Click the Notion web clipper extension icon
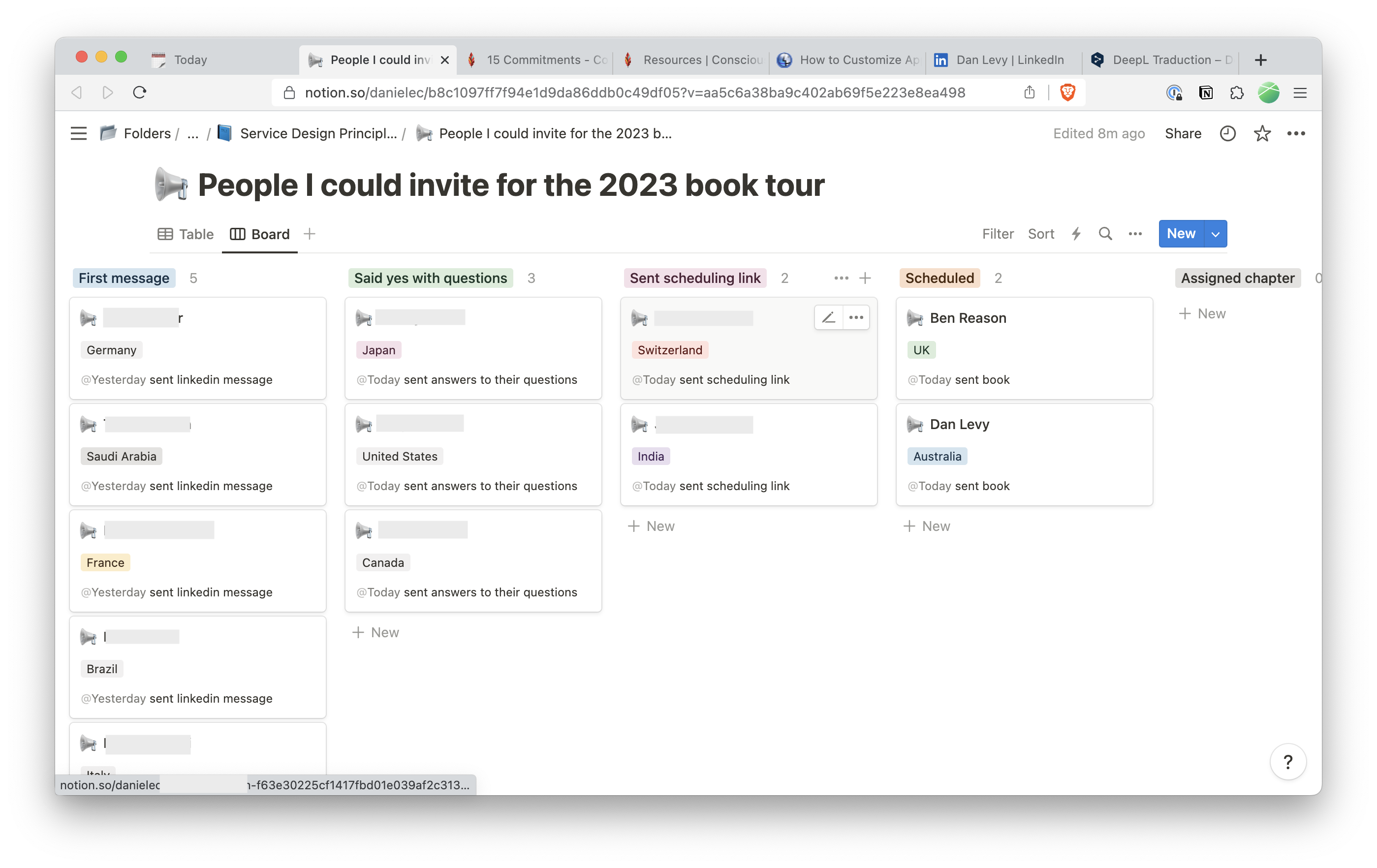This screenshot has width=1377, height=868. tap(1205, 93)
